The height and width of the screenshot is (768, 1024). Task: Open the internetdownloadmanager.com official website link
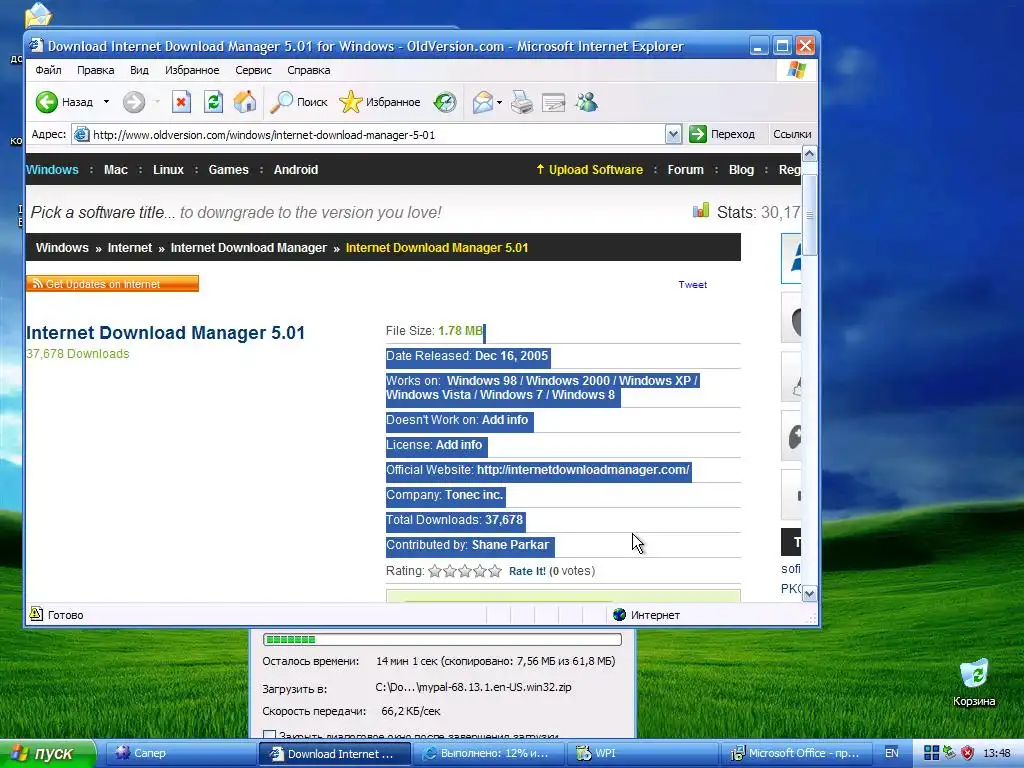coord(583,470)
